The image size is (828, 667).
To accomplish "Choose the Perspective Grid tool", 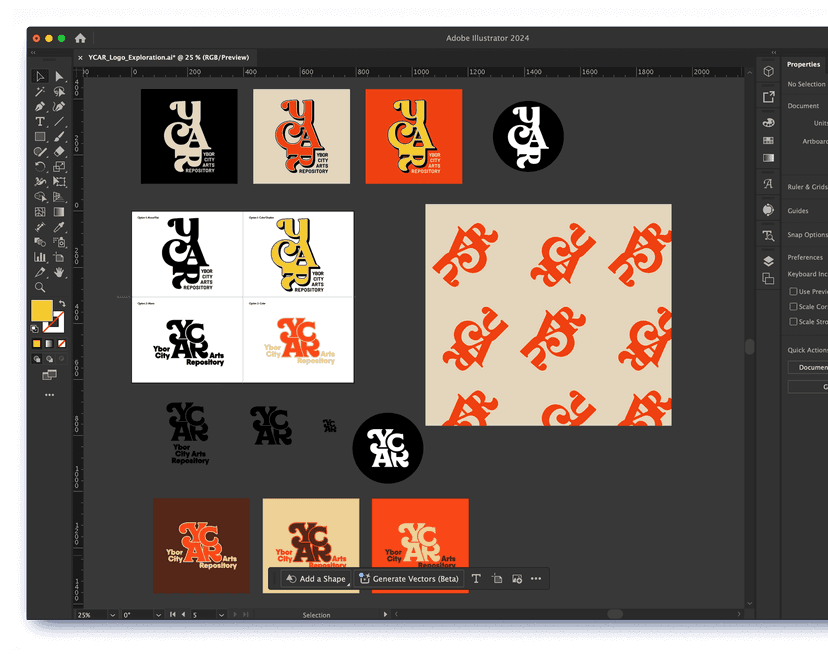I will [59, 197].
